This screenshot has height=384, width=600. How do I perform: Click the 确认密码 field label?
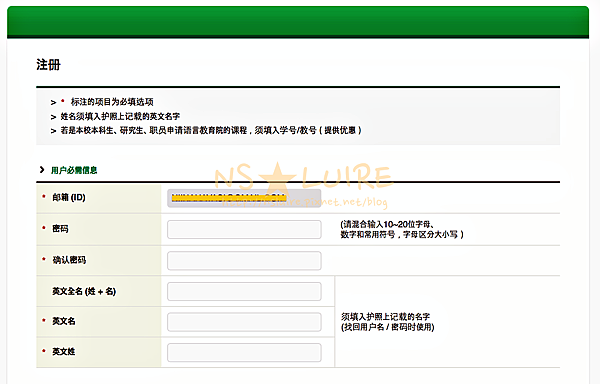69,260
